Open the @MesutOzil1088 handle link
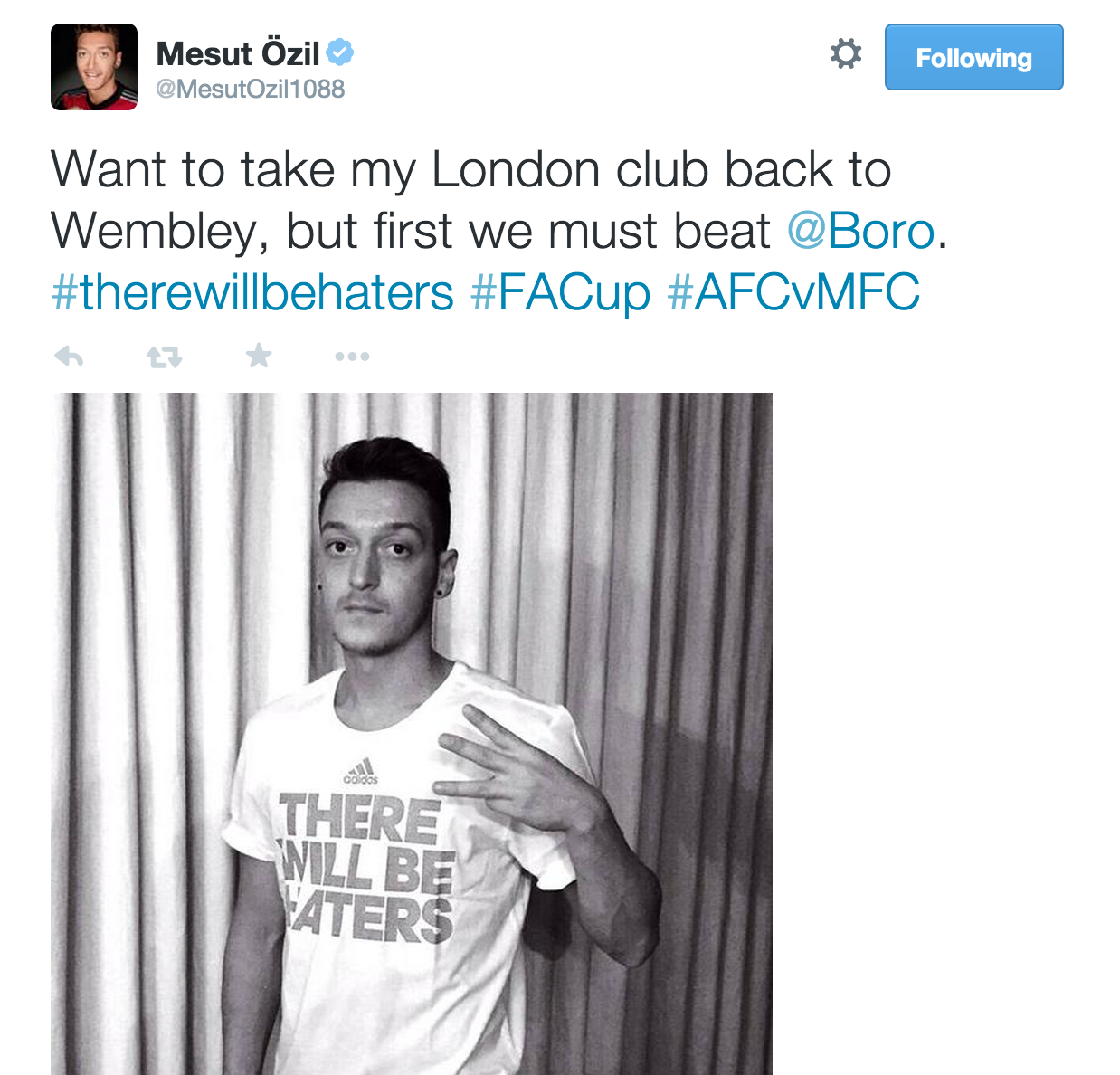Image resolution: width=1120 pixels, height=1075 pixels. (x=251, y=89)
